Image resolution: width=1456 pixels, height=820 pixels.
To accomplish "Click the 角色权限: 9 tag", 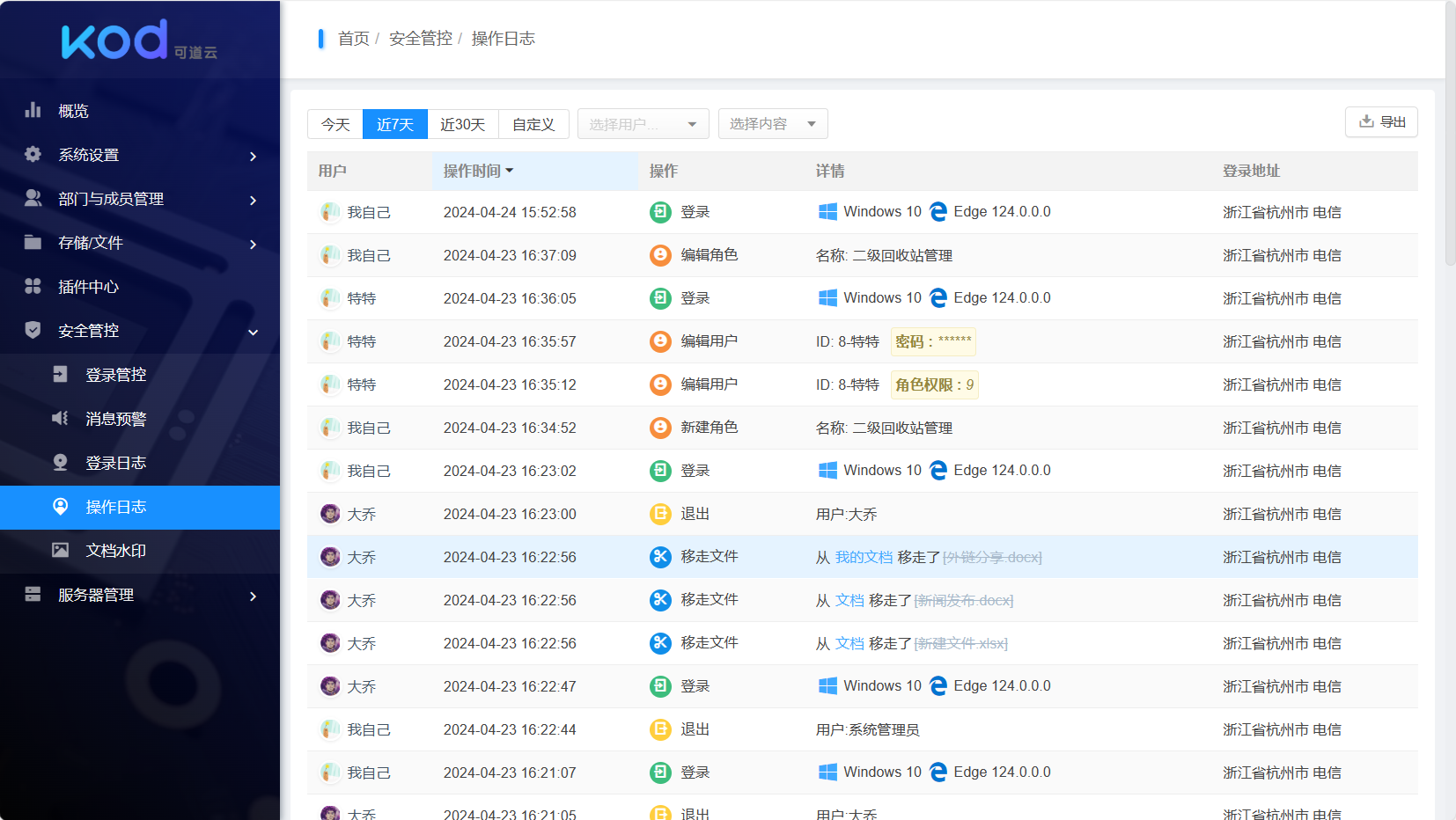I will (934, 384).
